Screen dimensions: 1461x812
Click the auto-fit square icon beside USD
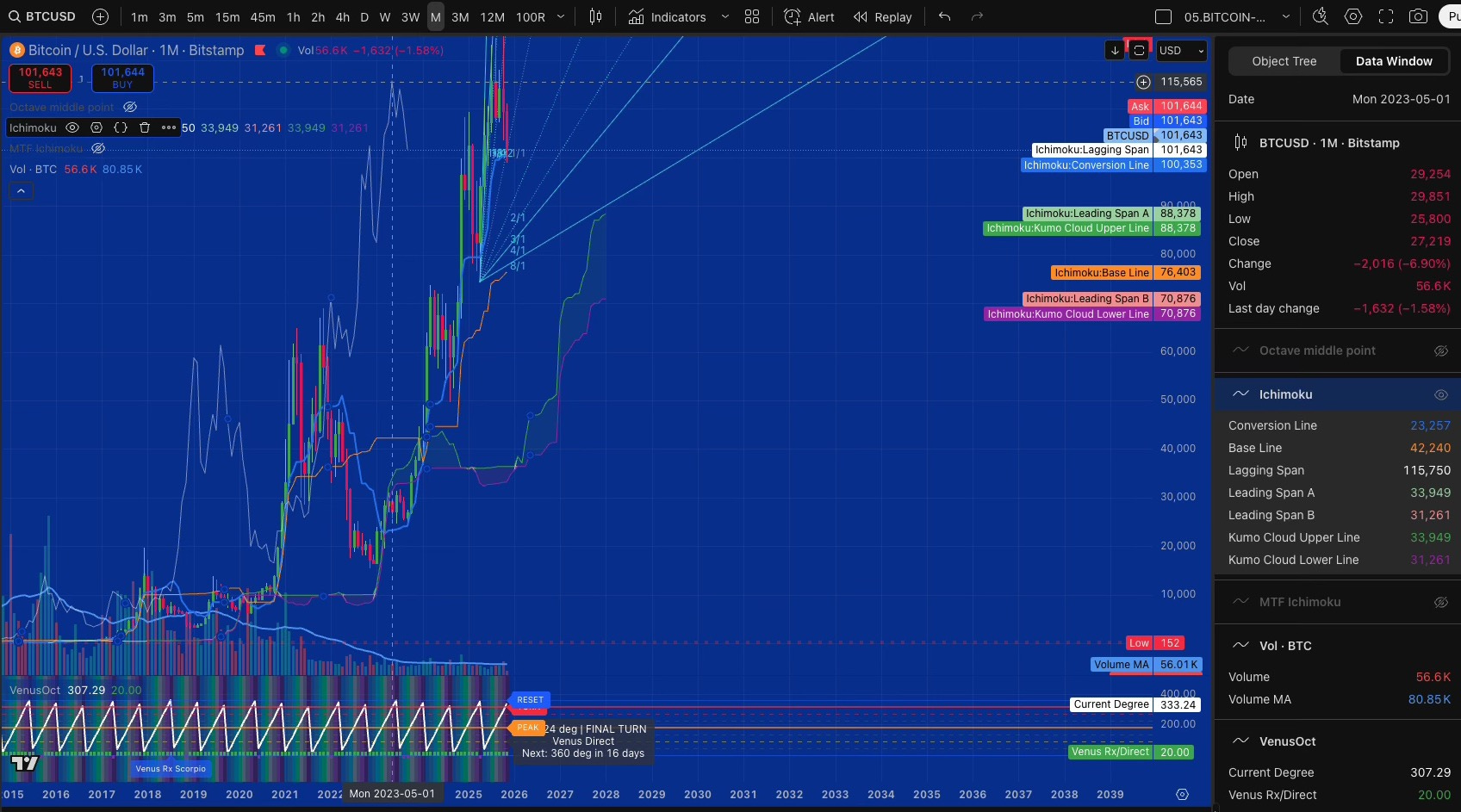coord(1139,50)
